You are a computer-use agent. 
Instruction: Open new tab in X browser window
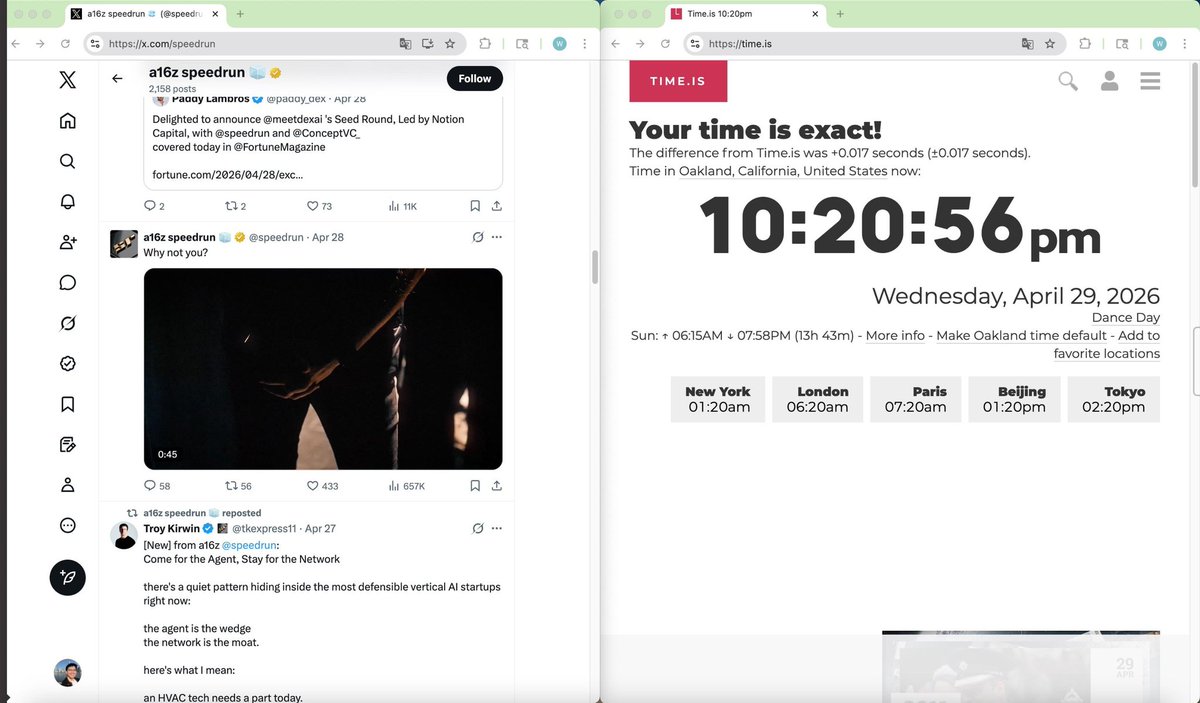(x=240, y=14)
